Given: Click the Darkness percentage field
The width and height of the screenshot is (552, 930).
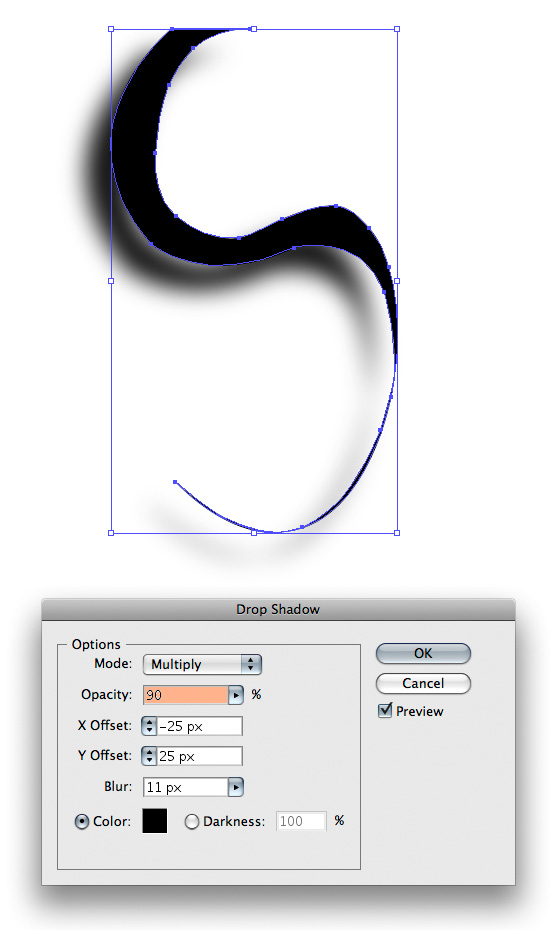Looking at the screenshot, I should pyautogui.click(x=301, y=821).
